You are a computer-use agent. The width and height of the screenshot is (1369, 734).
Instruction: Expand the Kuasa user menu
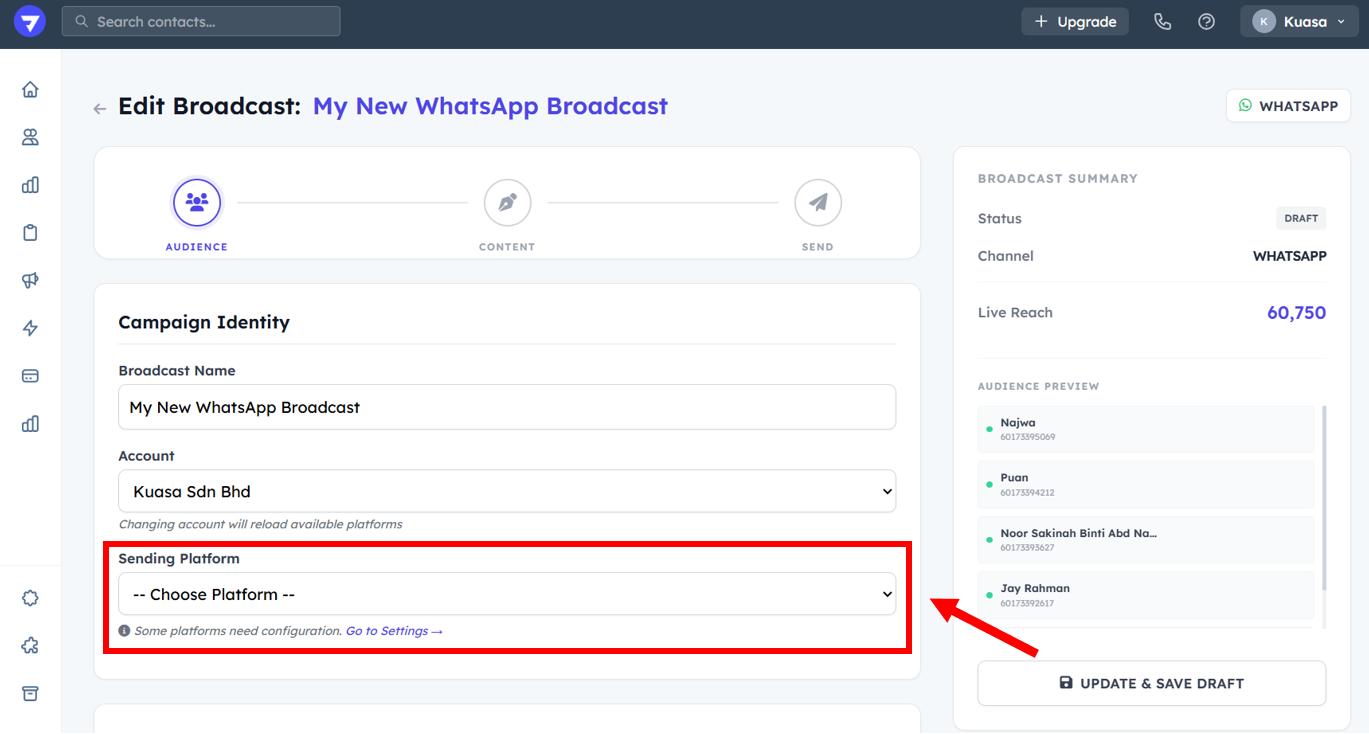(1298, 22)
